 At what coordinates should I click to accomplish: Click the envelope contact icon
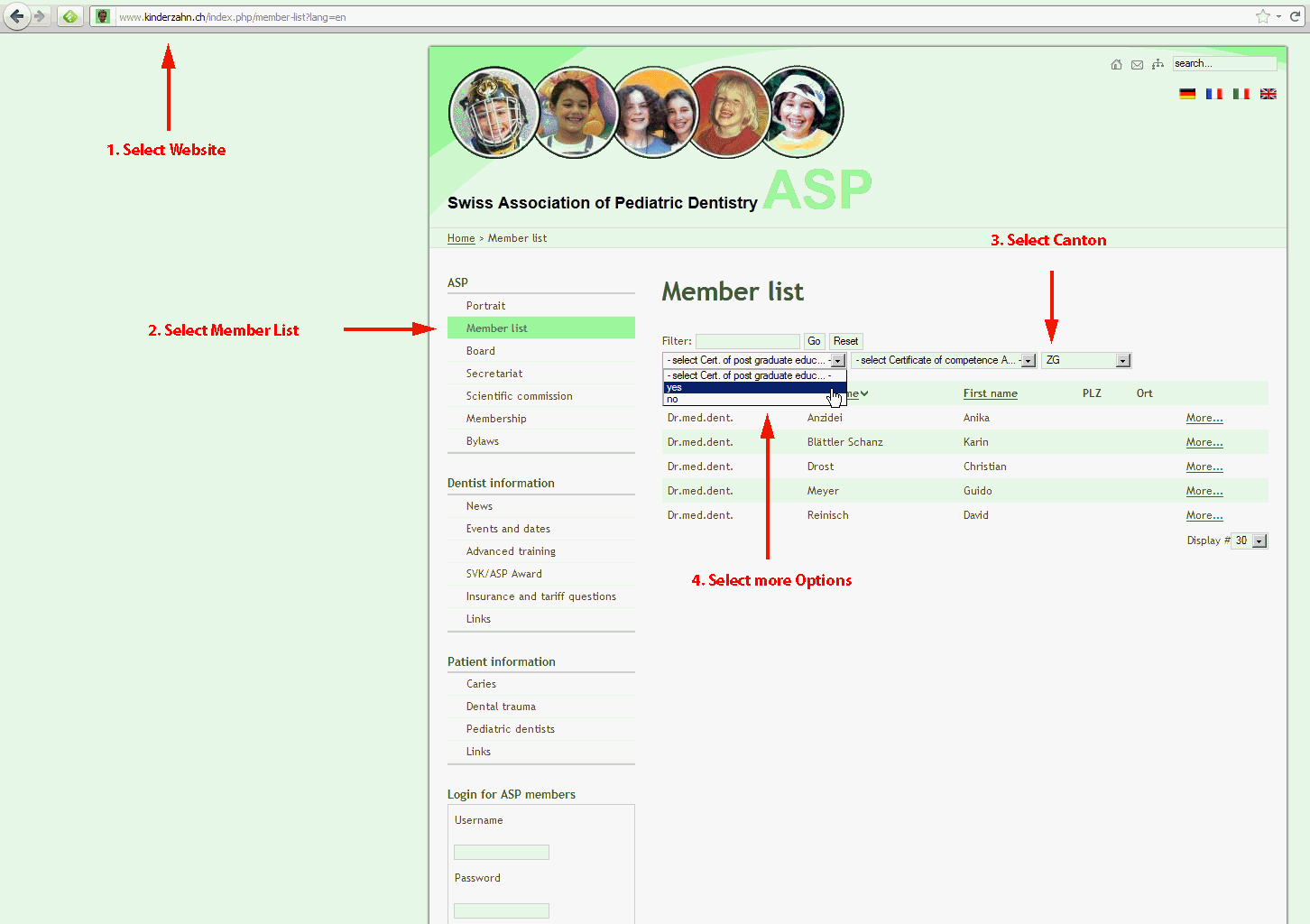click(1137, 64)
